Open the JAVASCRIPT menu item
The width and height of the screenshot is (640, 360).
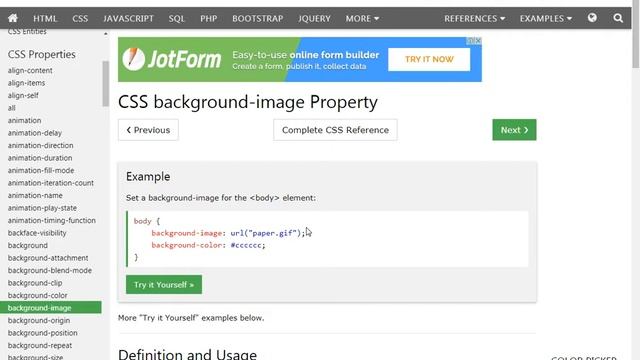[128, 19]
